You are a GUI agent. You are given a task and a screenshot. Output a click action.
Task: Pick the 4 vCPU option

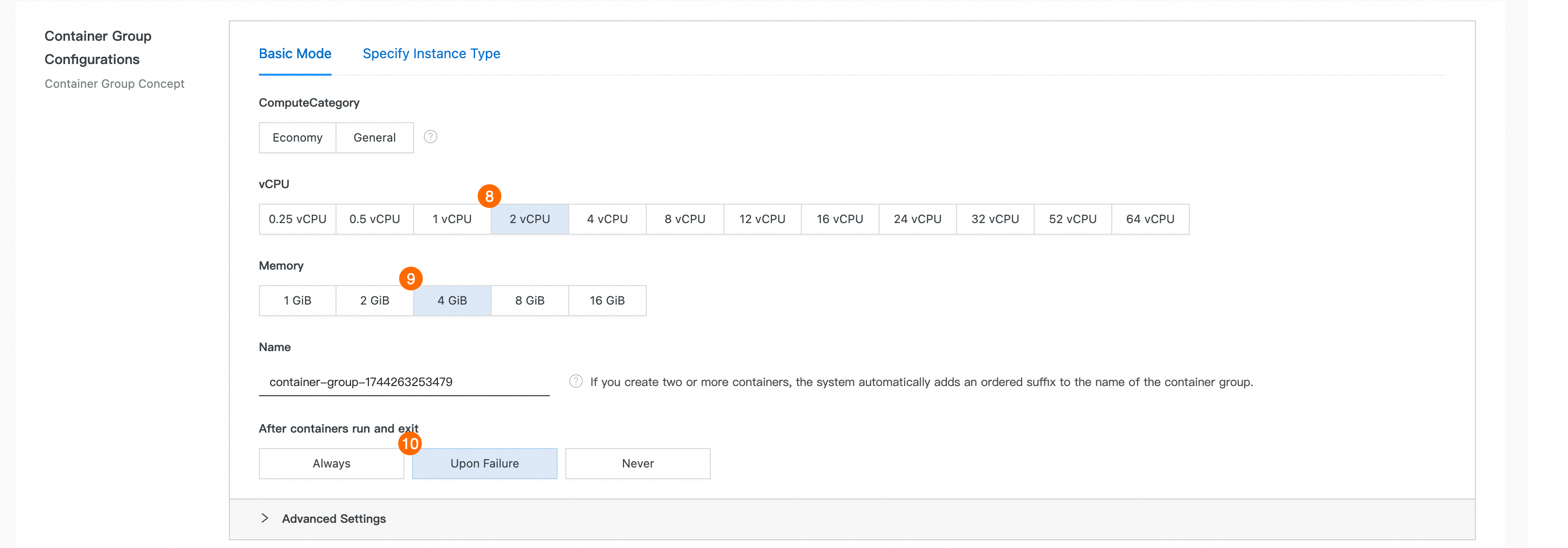coord(607,219)
